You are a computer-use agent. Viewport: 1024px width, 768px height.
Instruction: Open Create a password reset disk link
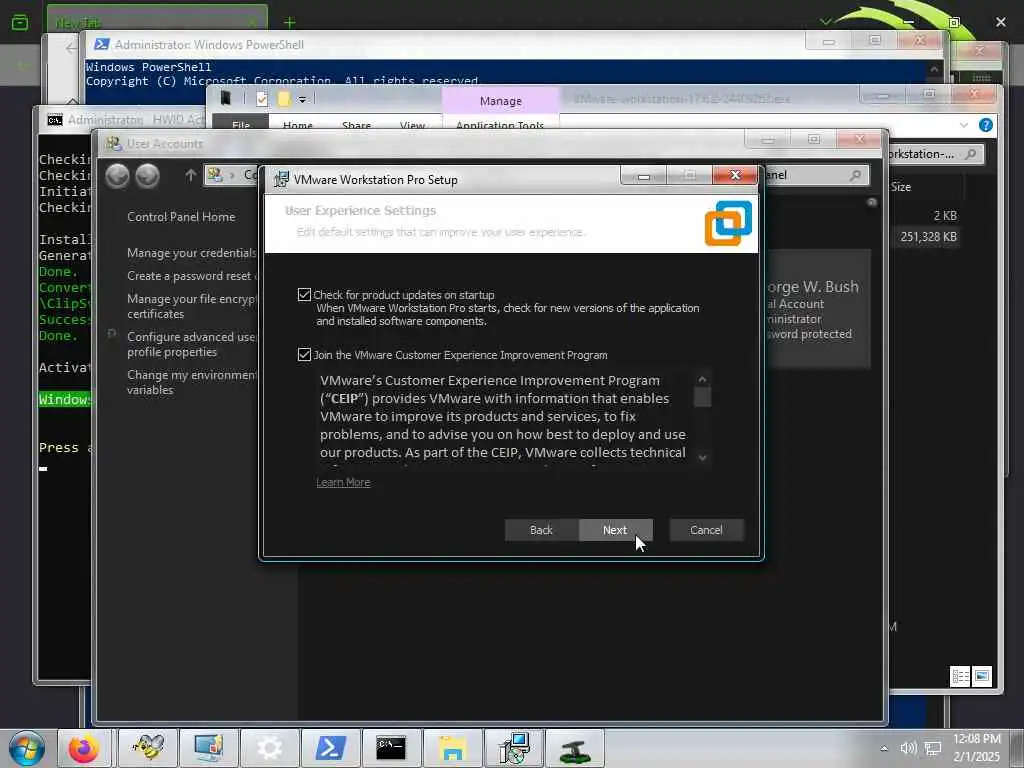(x=192, y=276)
